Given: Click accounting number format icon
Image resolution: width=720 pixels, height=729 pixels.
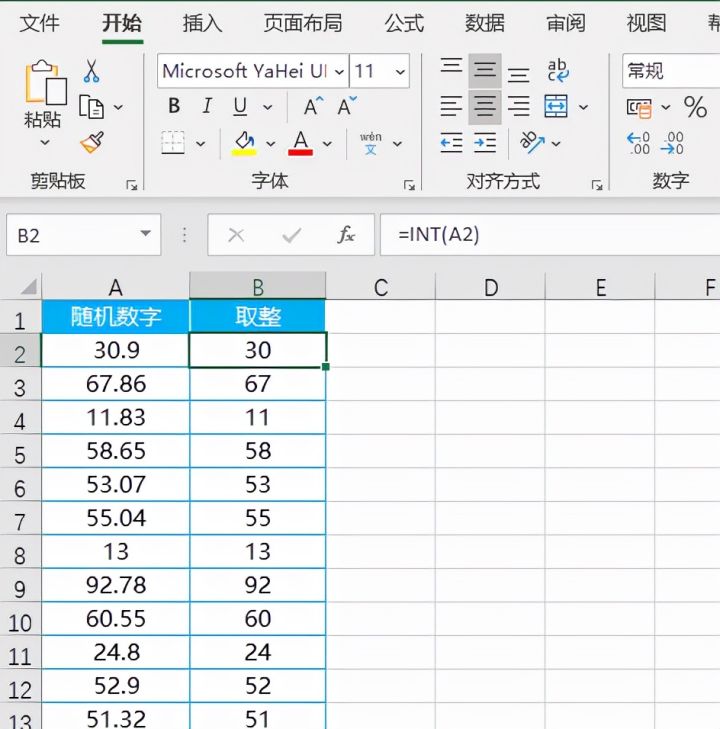Looking at the screenshot, I should tap(639, 108).
